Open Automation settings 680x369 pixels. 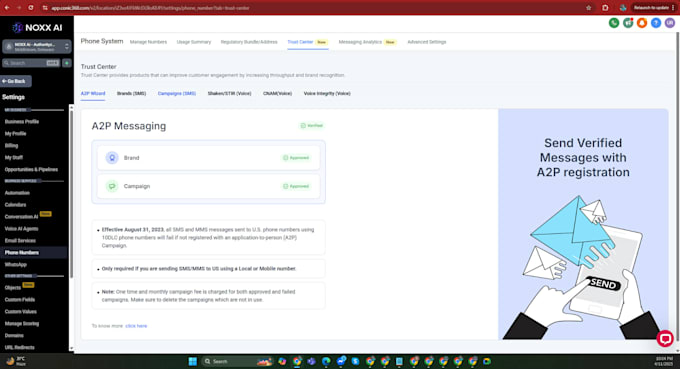(17, 193)
